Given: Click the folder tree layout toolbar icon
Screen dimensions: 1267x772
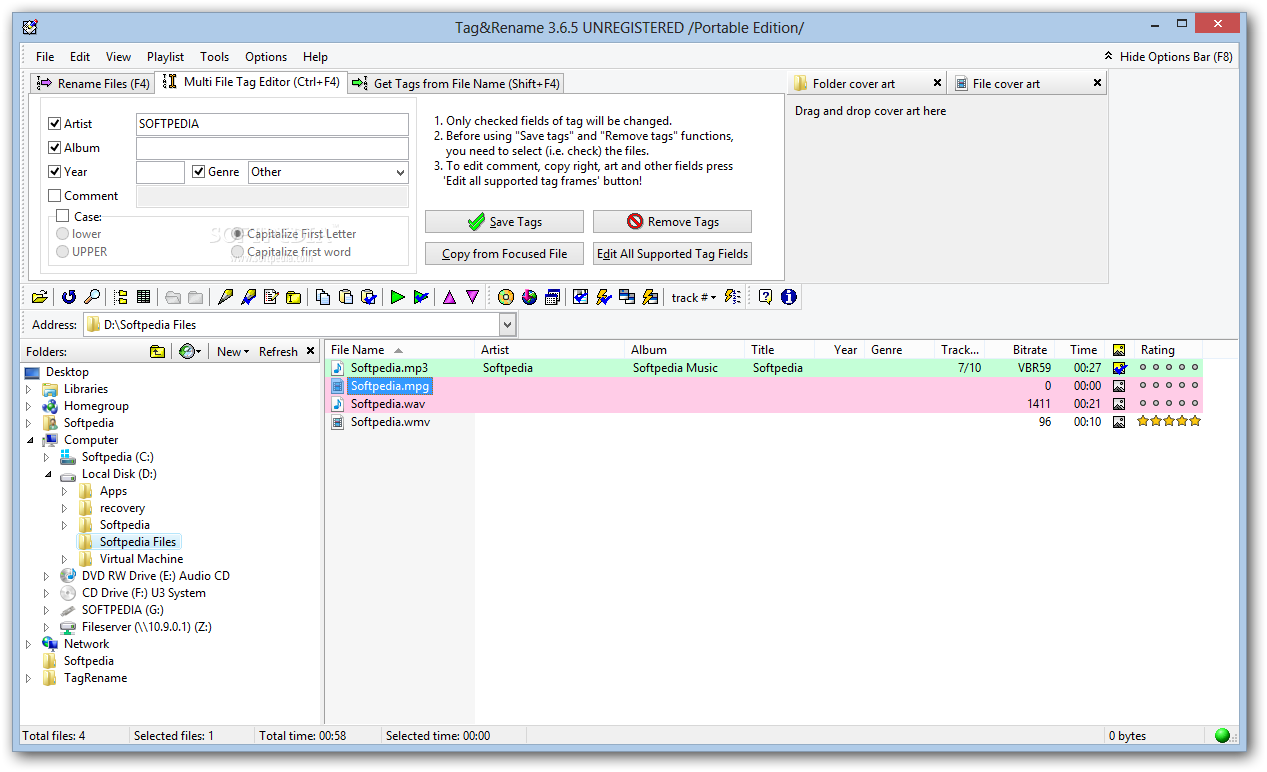Looking at the screenshot, I should [x=121, y=297].
